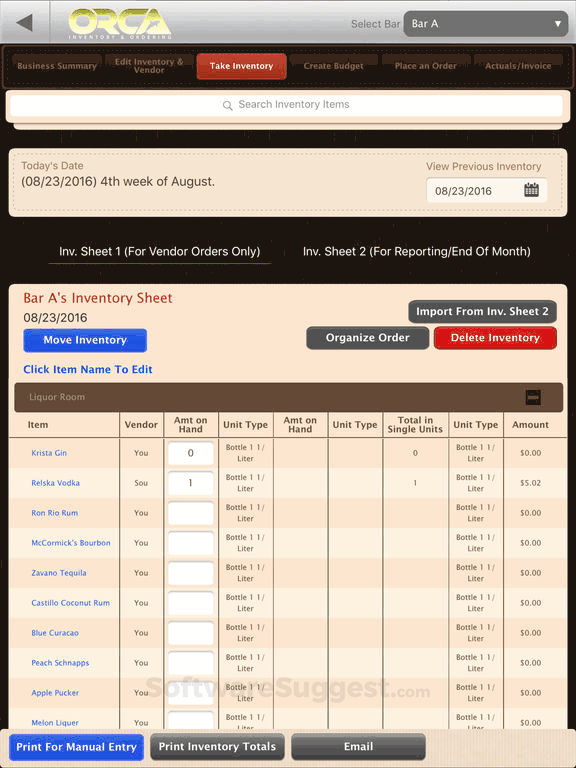Select Inv. Sheet 2 reporting tab

pos(416,251)
